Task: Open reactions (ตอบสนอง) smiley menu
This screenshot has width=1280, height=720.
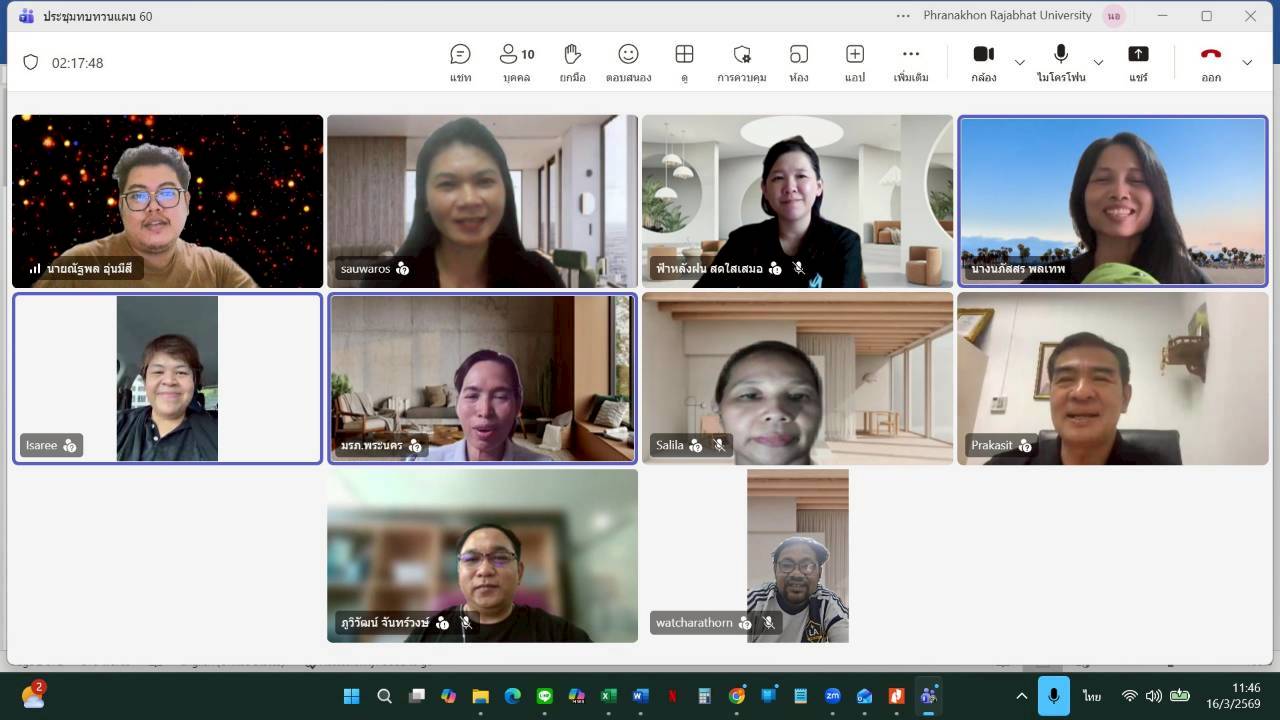Action: pos(628,62)
